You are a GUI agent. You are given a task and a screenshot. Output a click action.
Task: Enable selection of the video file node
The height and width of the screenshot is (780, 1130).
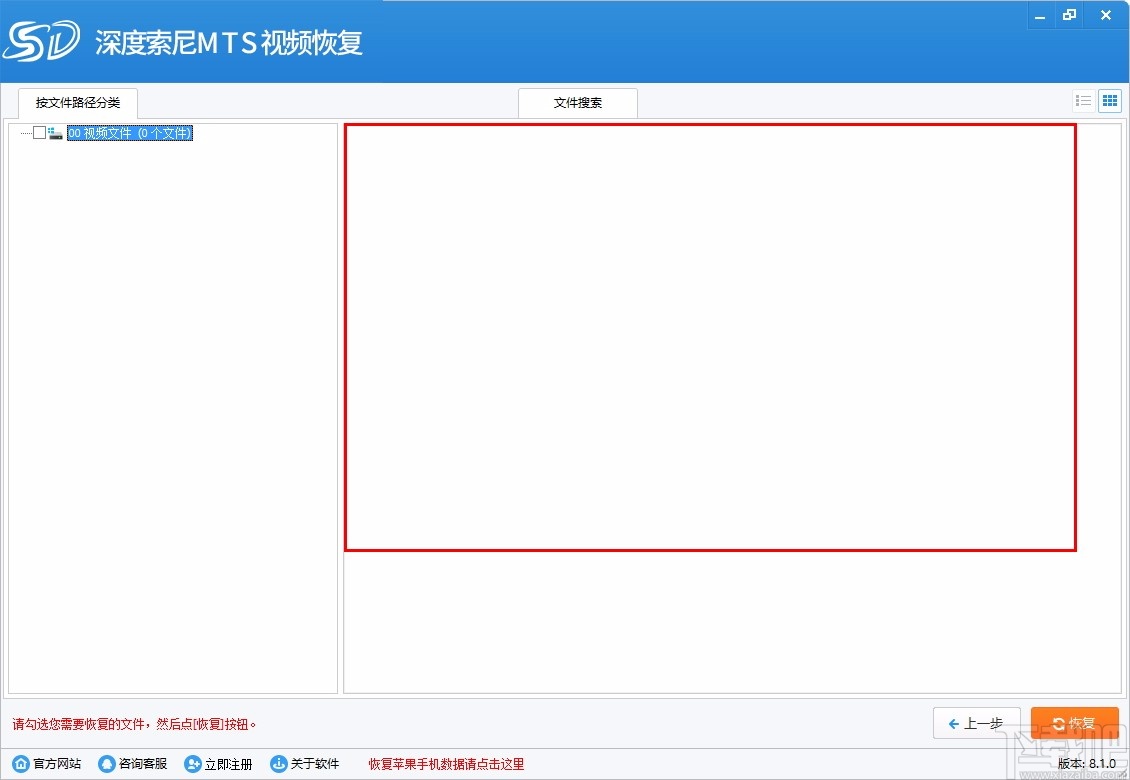tap(40, 132)
